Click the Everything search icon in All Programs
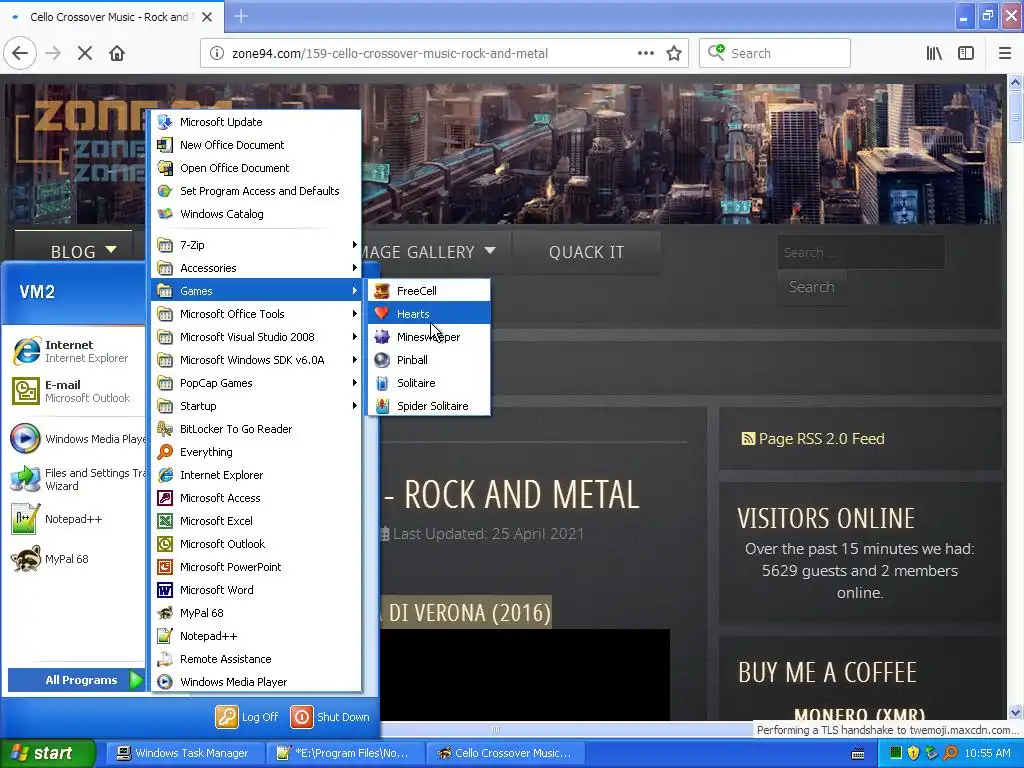This screenshot has height=768, width=1024. click(165, 452)
